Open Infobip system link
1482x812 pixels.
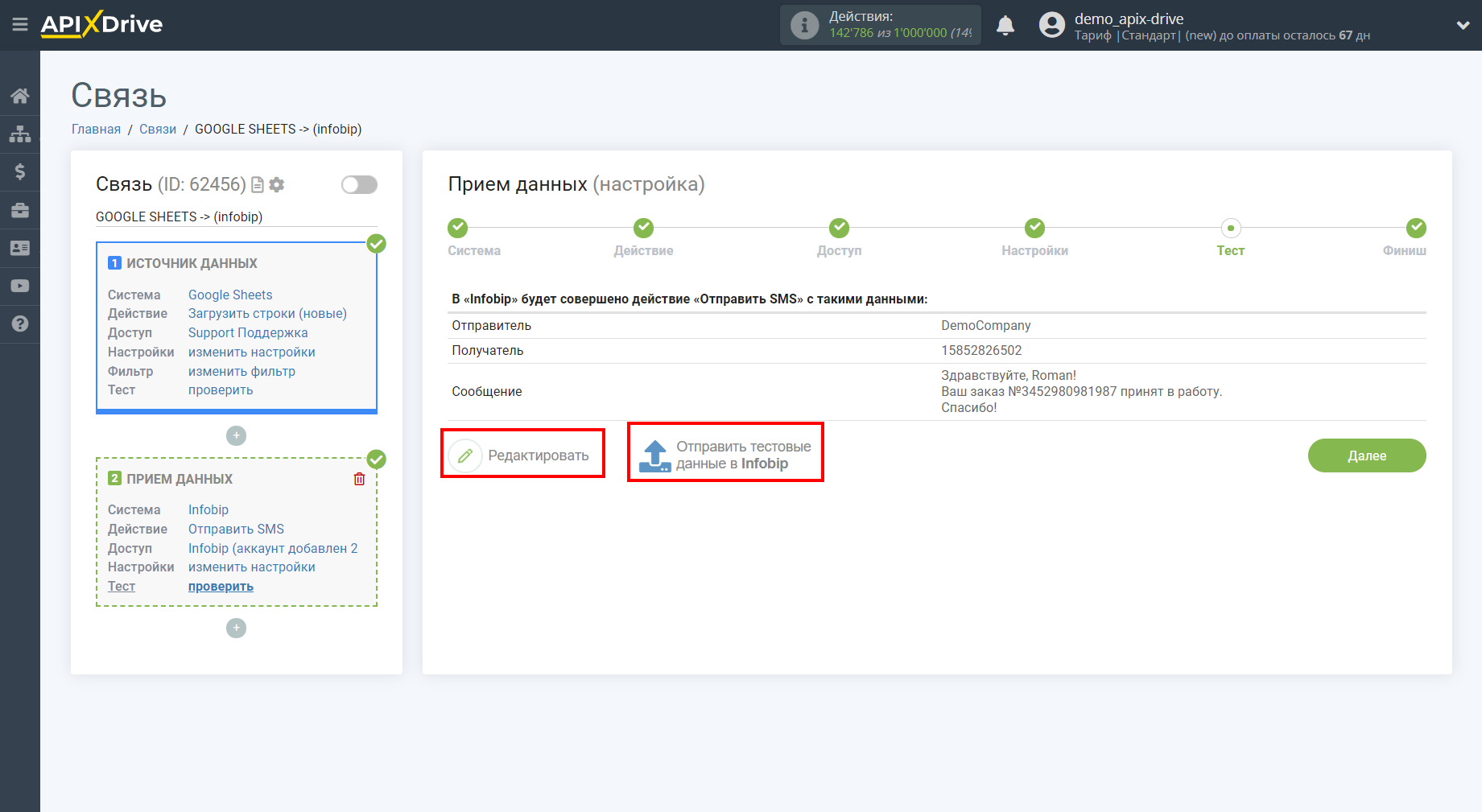(208, 509)
